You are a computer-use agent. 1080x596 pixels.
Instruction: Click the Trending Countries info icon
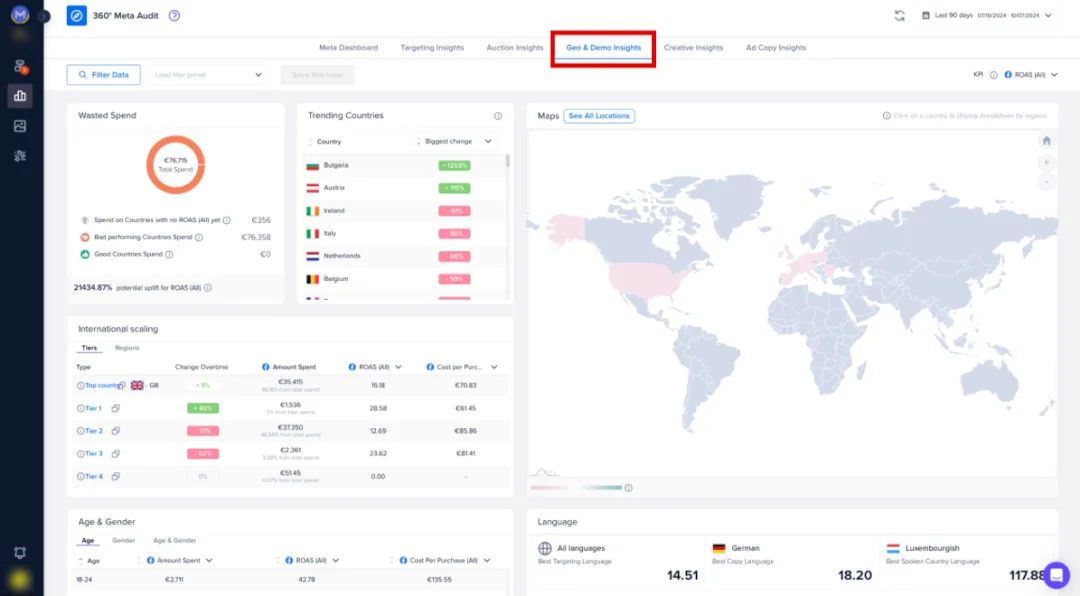coord(497,116)
